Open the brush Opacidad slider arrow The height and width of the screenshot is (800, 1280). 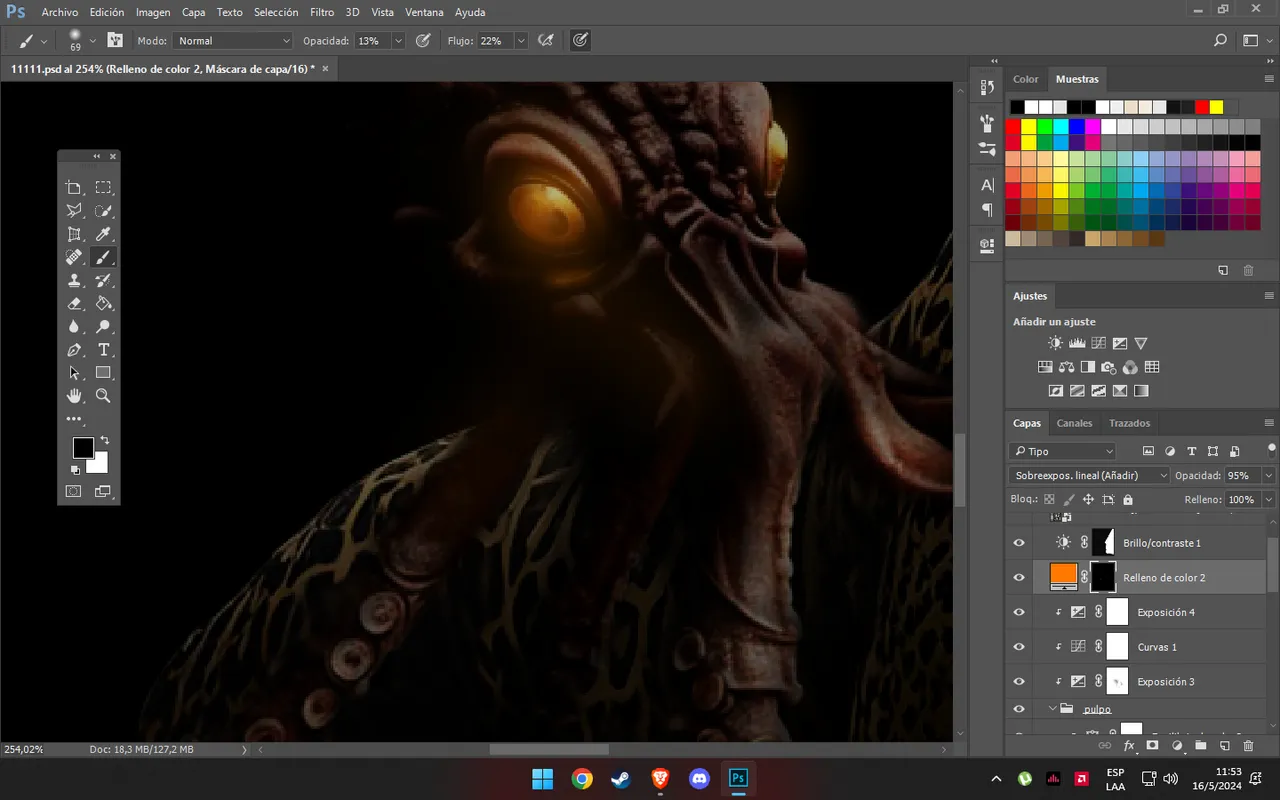[x=398, y=41]
